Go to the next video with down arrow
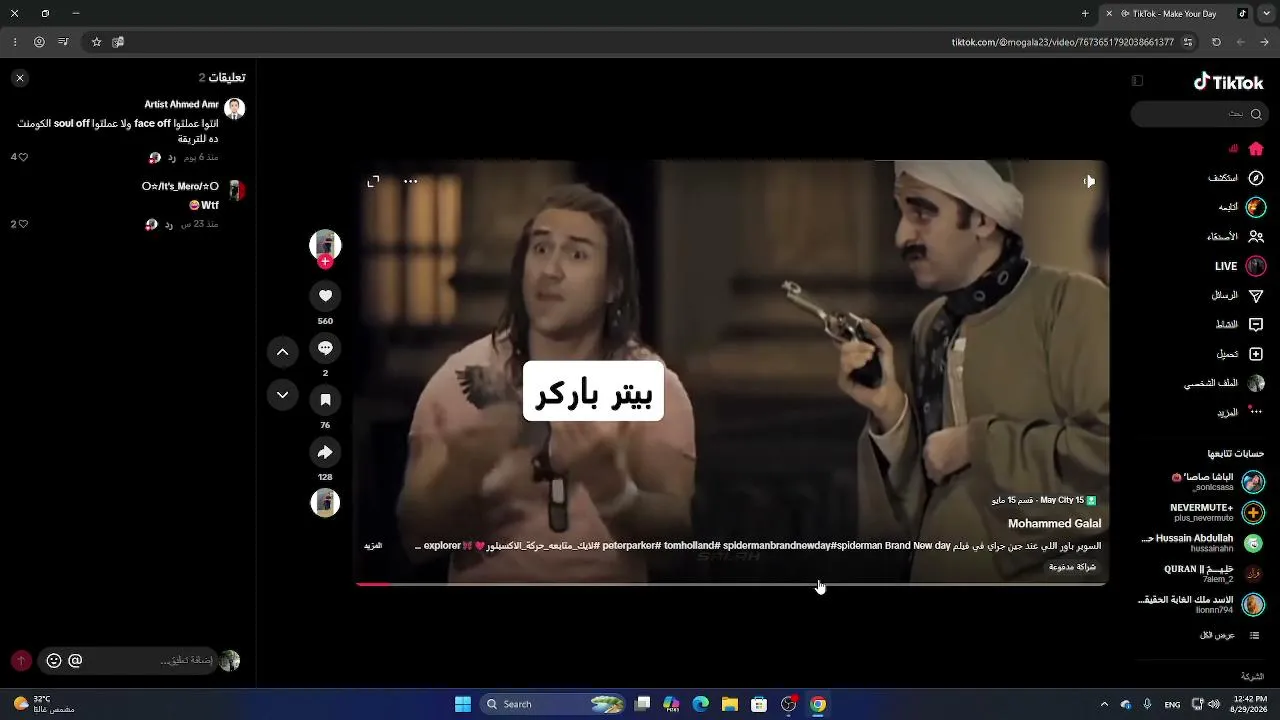 tap(283, 395)
